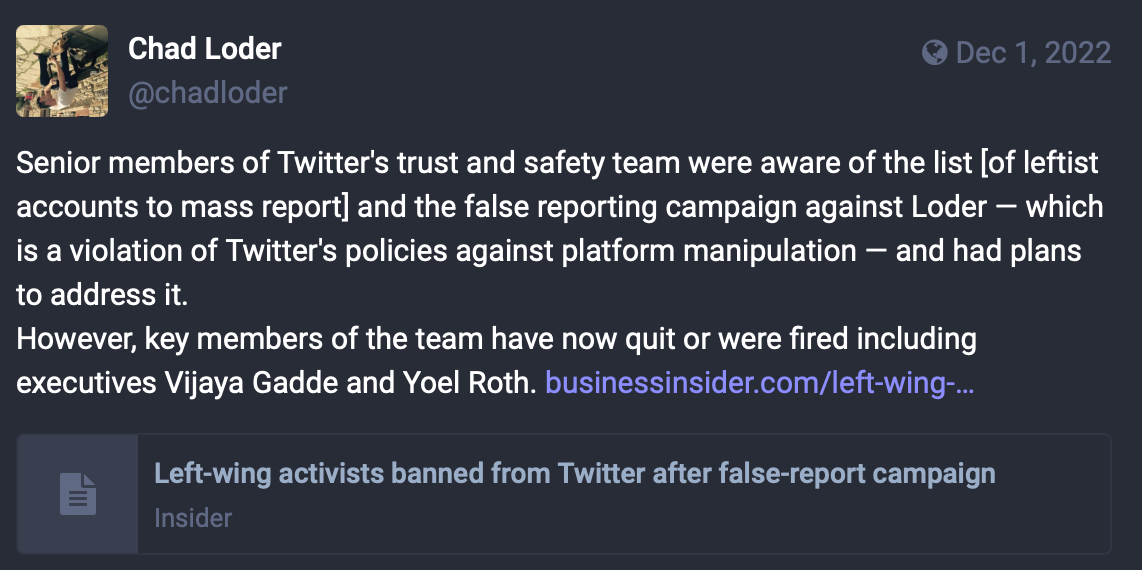Click the document icon in preview card

pyautogui.click(x=78, y=494)
